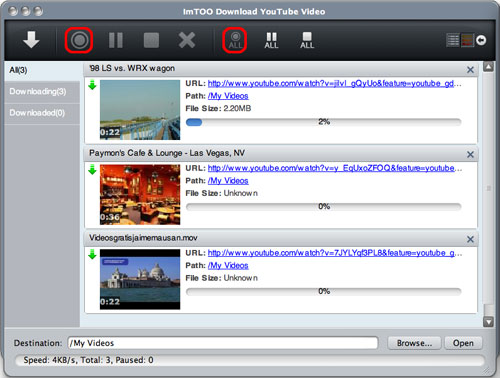Image resolution: width=500 pixels, height=378 pixels.
Task: Stop the selected download
Action: click(151, 40)
